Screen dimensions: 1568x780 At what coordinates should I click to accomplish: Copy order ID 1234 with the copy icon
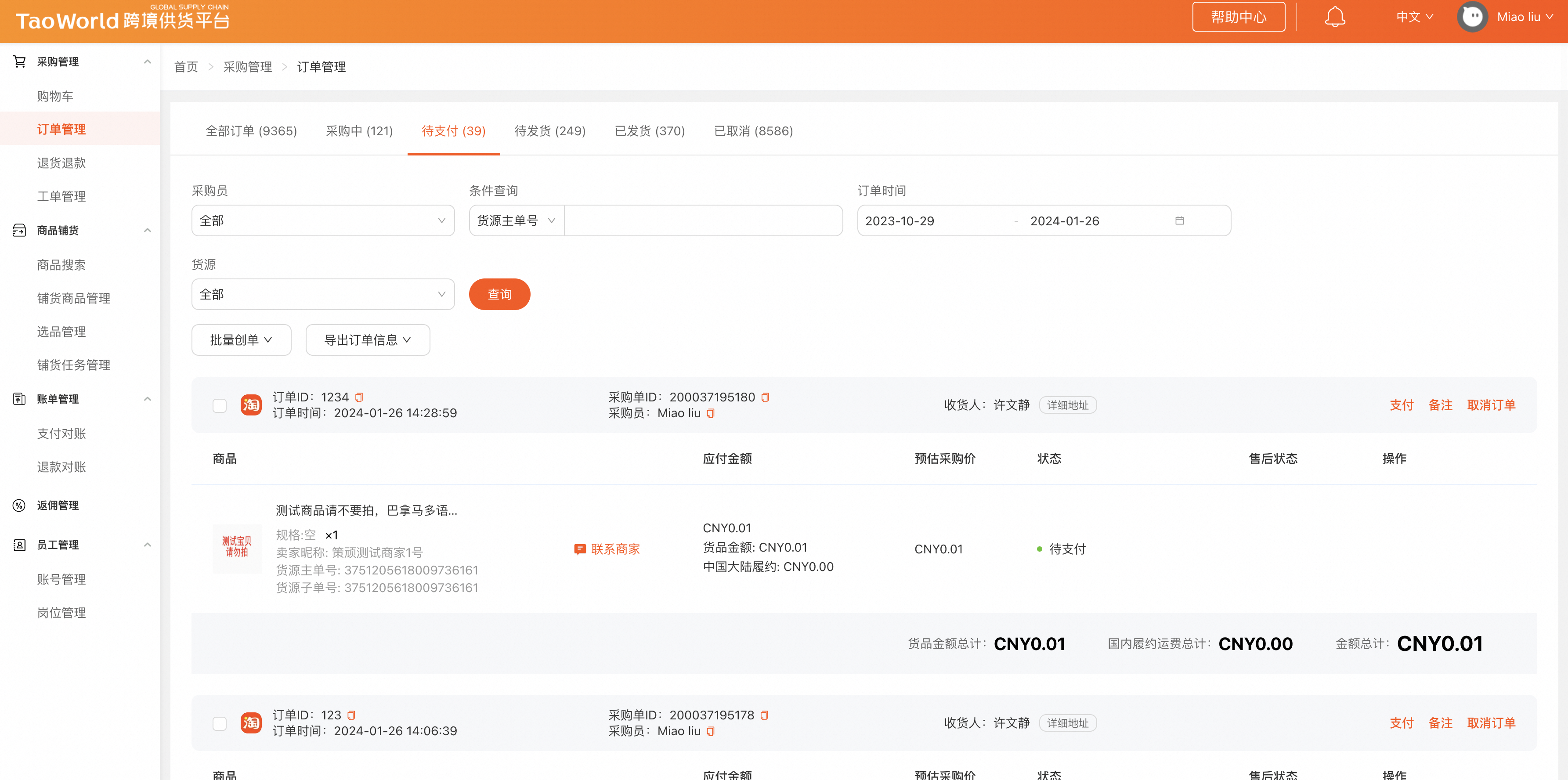359,397
